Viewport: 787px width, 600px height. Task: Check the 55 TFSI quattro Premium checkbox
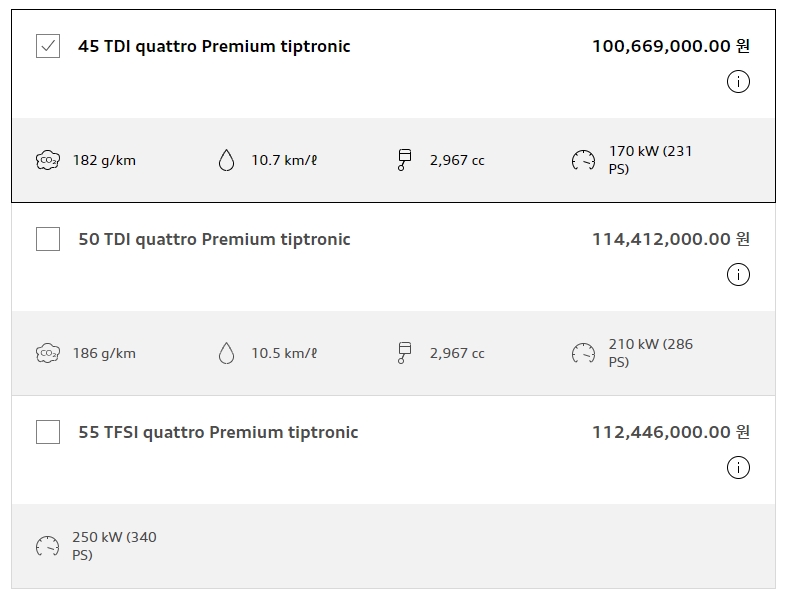pos(48,432)
